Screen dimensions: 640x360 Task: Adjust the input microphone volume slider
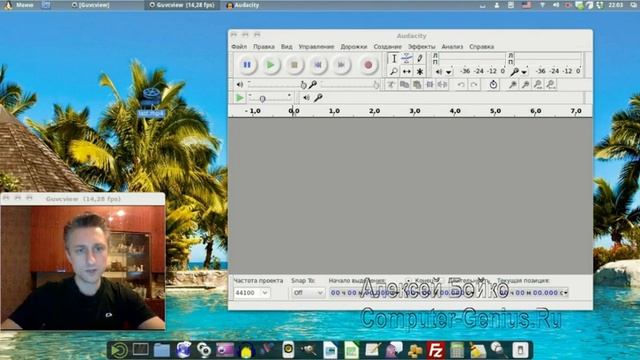coord(350,84)
